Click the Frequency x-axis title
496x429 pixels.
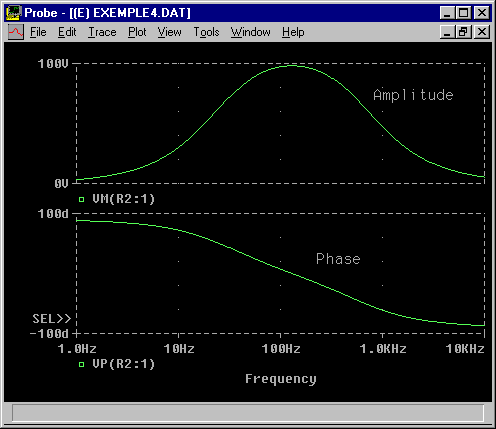281,379
